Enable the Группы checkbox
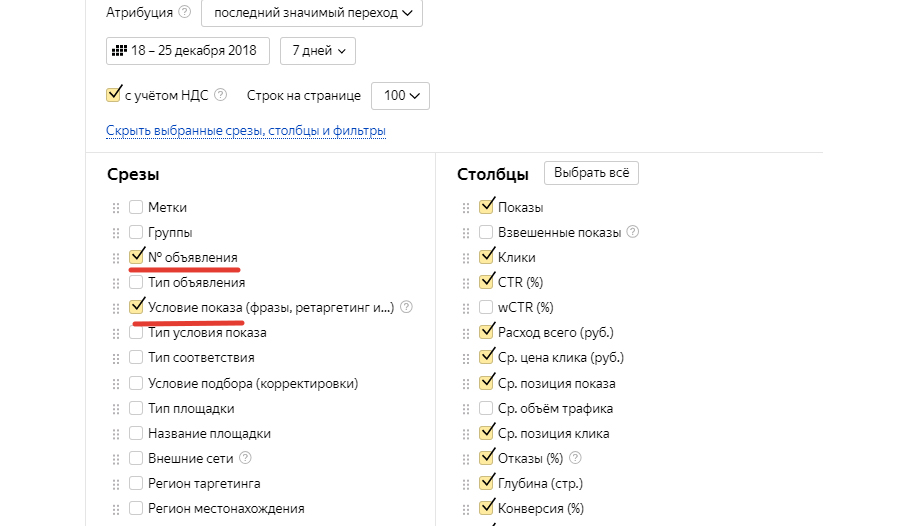 coord(136,232)
